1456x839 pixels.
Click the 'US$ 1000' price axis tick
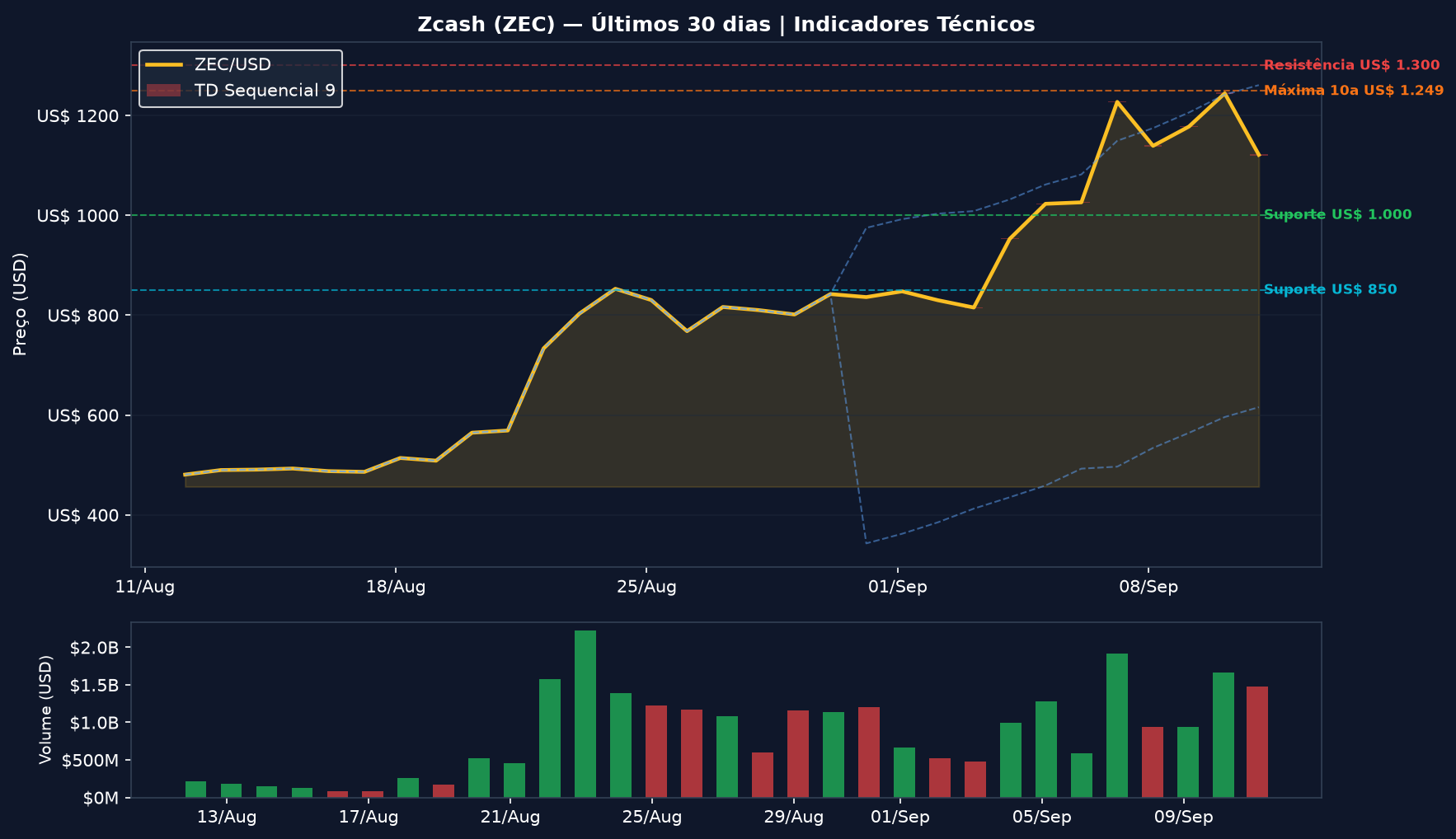77,216
